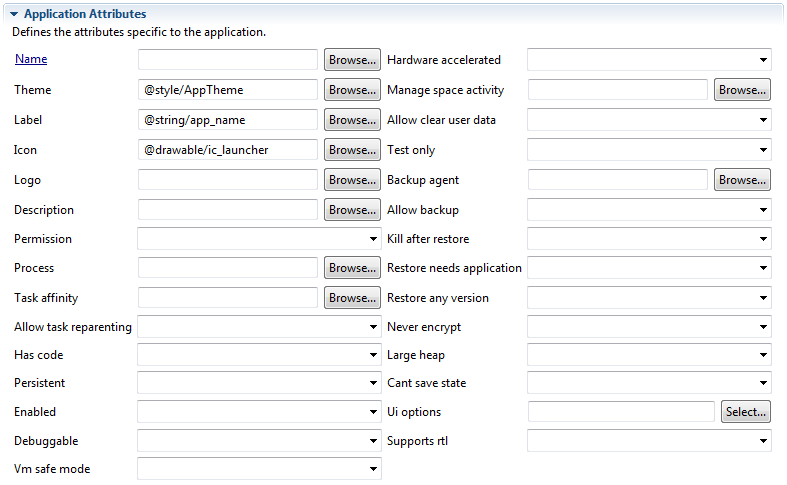The height and width of the screenshot is (485, 787).
Task: Click into the Process text field
Action: [x=228, y=268]
